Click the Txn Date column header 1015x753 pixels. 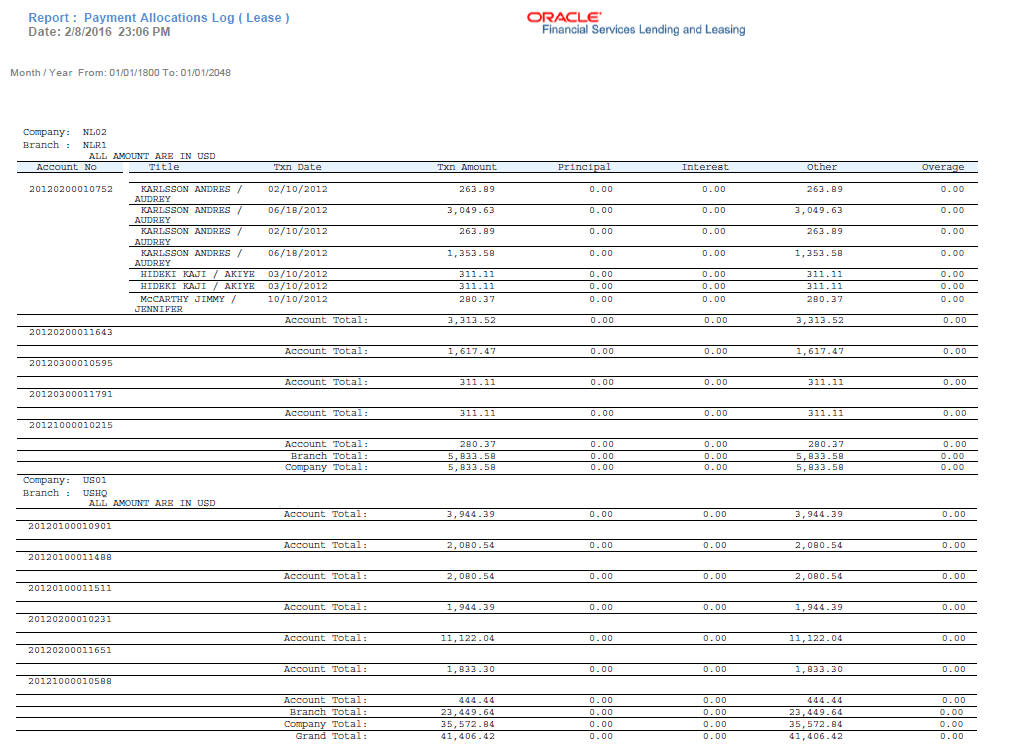pyautogui.click(x=297, y=167)
